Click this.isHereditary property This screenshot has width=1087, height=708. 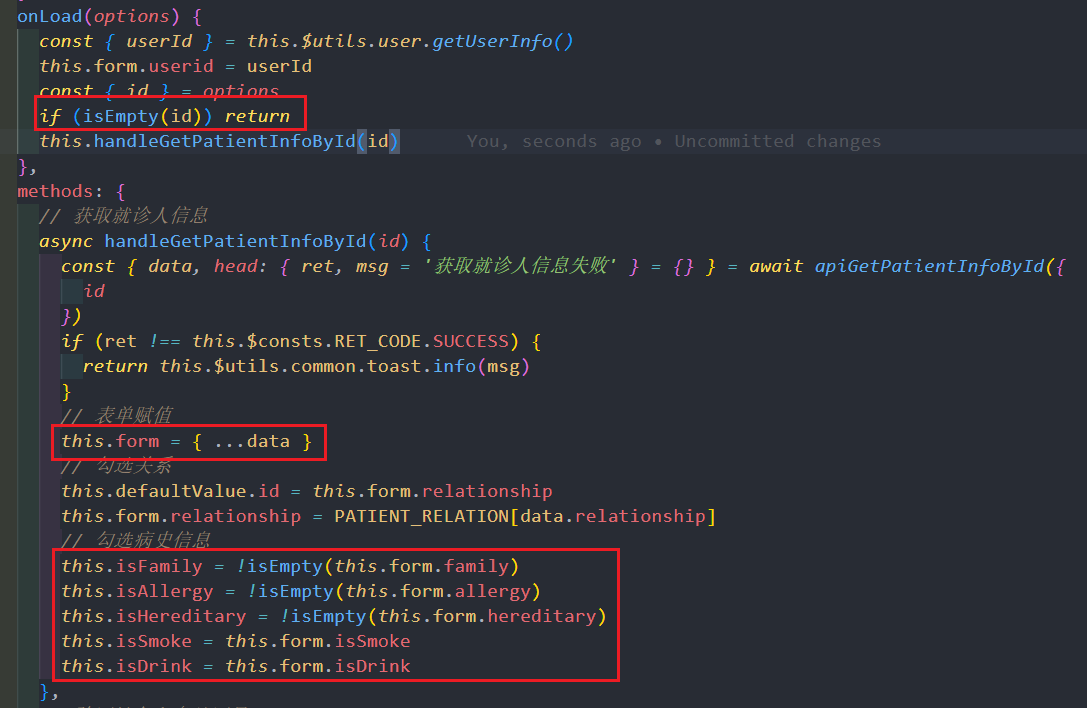153,616
